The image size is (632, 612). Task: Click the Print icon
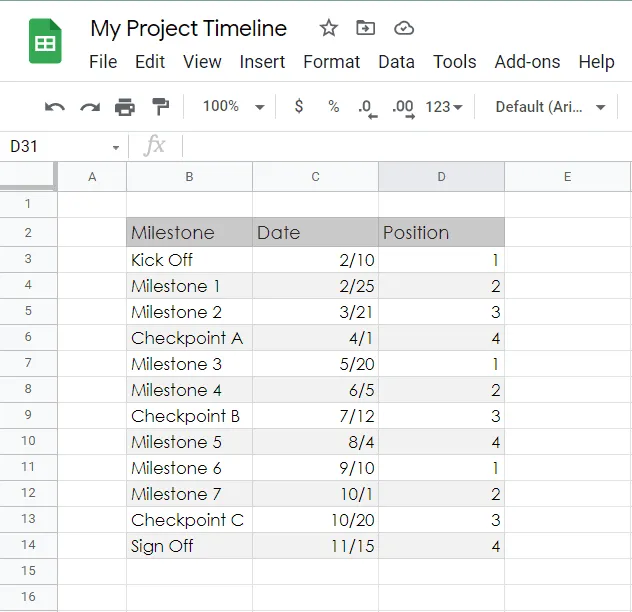click(x=125, y=107)
